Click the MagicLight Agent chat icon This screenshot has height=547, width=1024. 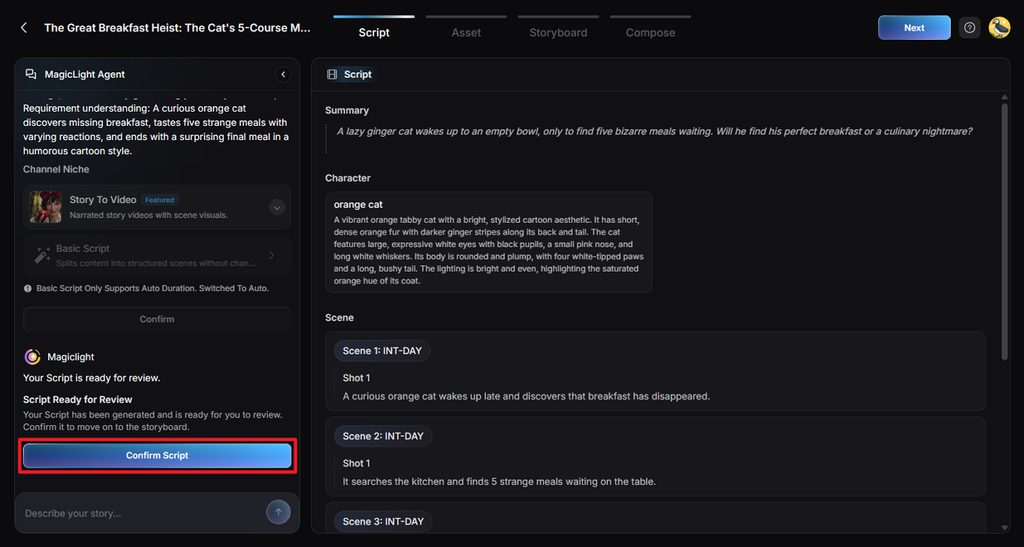tap(31, 74)
